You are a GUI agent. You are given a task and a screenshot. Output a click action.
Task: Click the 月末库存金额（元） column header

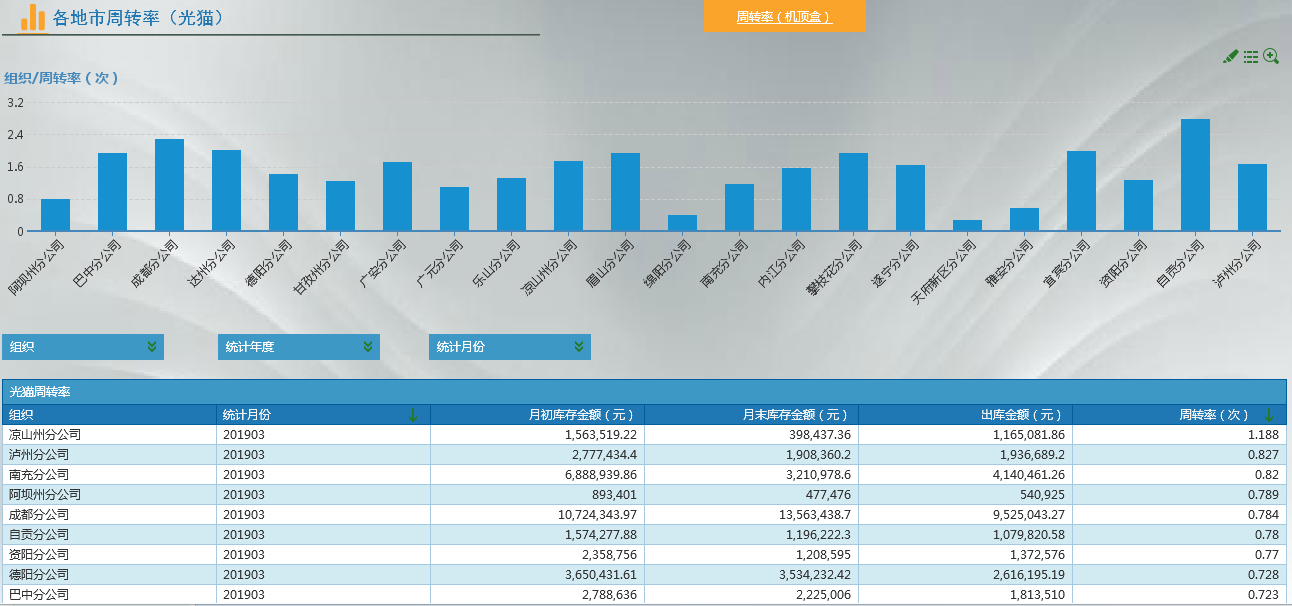[795, 414]
